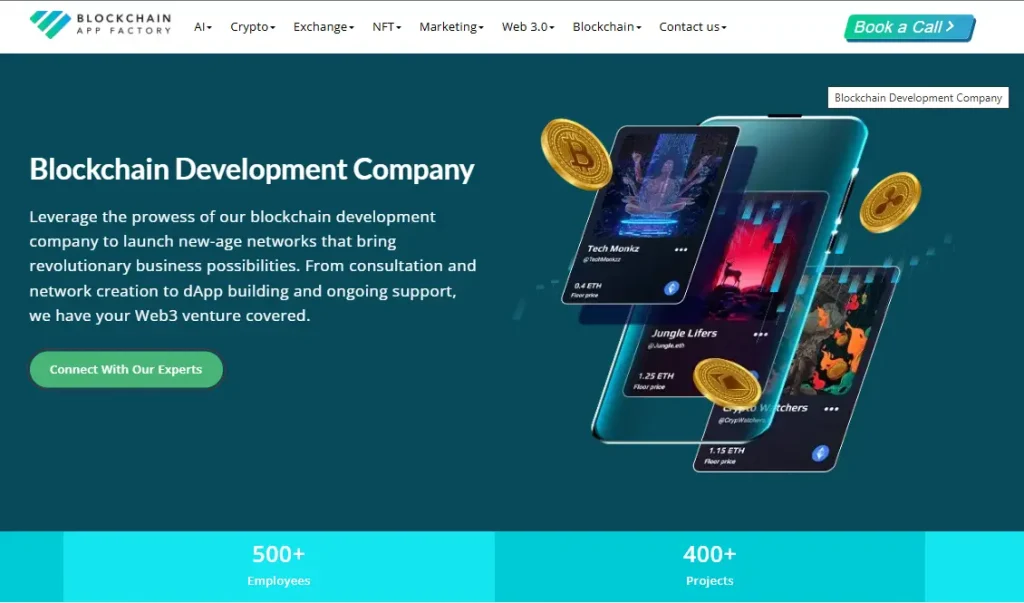Open the Exchange dropdown menu

(x=322, y=27)
